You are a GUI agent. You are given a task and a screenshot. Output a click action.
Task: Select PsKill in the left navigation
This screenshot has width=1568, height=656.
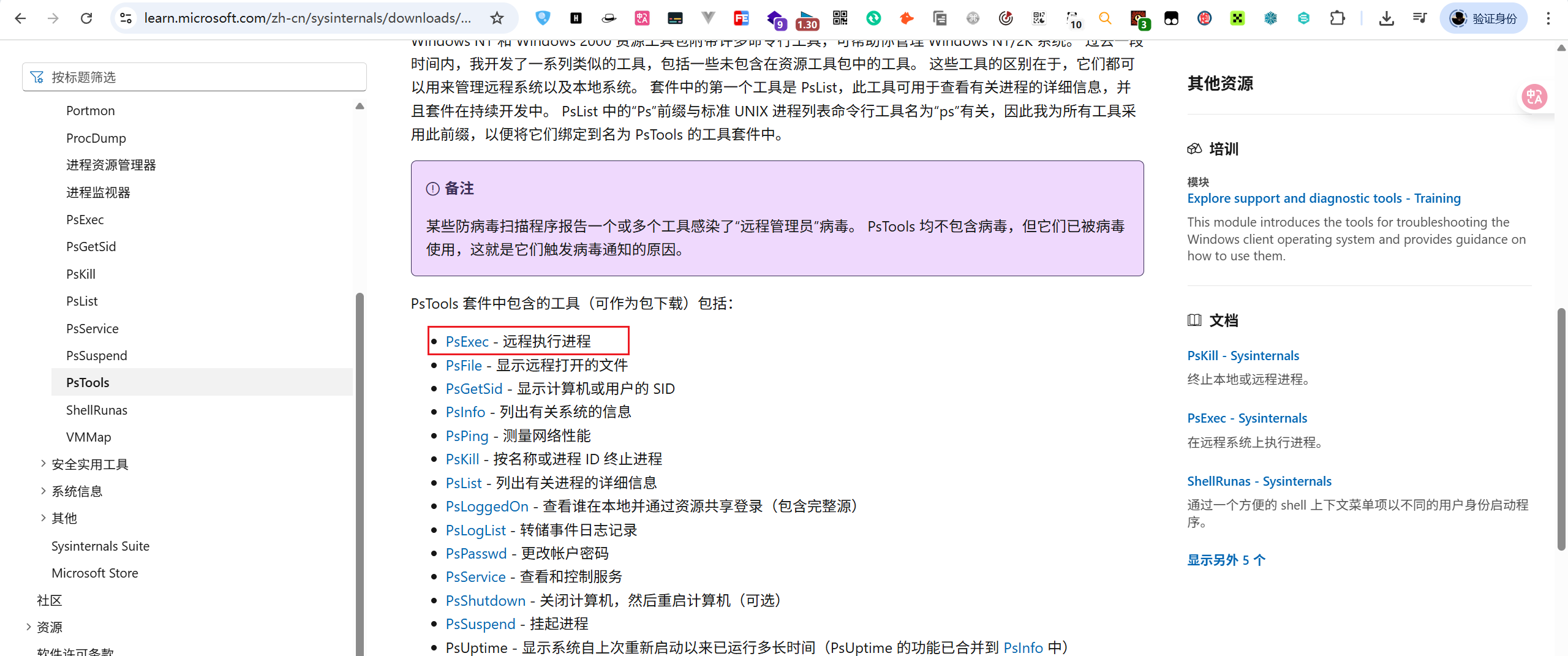click(x=81, y=274)
